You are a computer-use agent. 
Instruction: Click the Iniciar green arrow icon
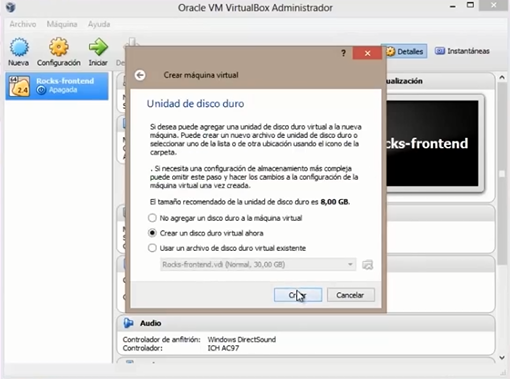click(98, 47)
